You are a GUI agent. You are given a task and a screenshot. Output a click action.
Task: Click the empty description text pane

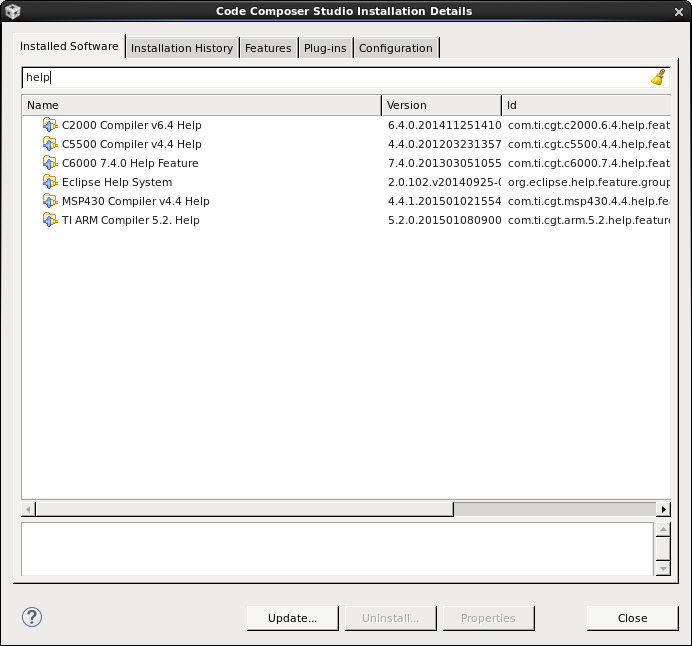pyautogui.click(x=338, y=549)
